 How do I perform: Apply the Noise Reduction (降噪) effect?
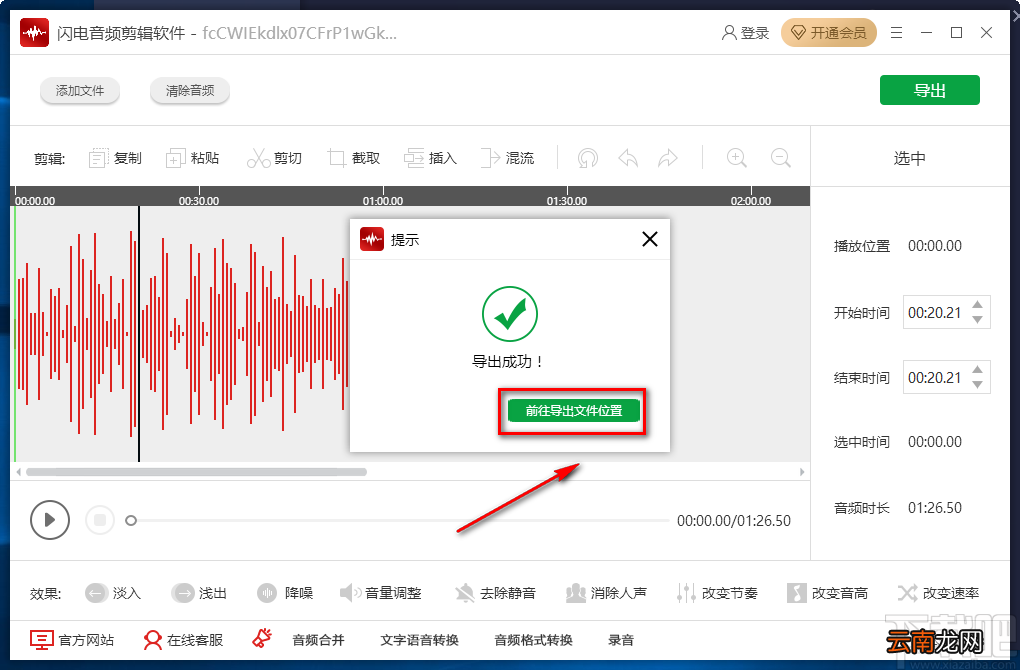[285, 593]
